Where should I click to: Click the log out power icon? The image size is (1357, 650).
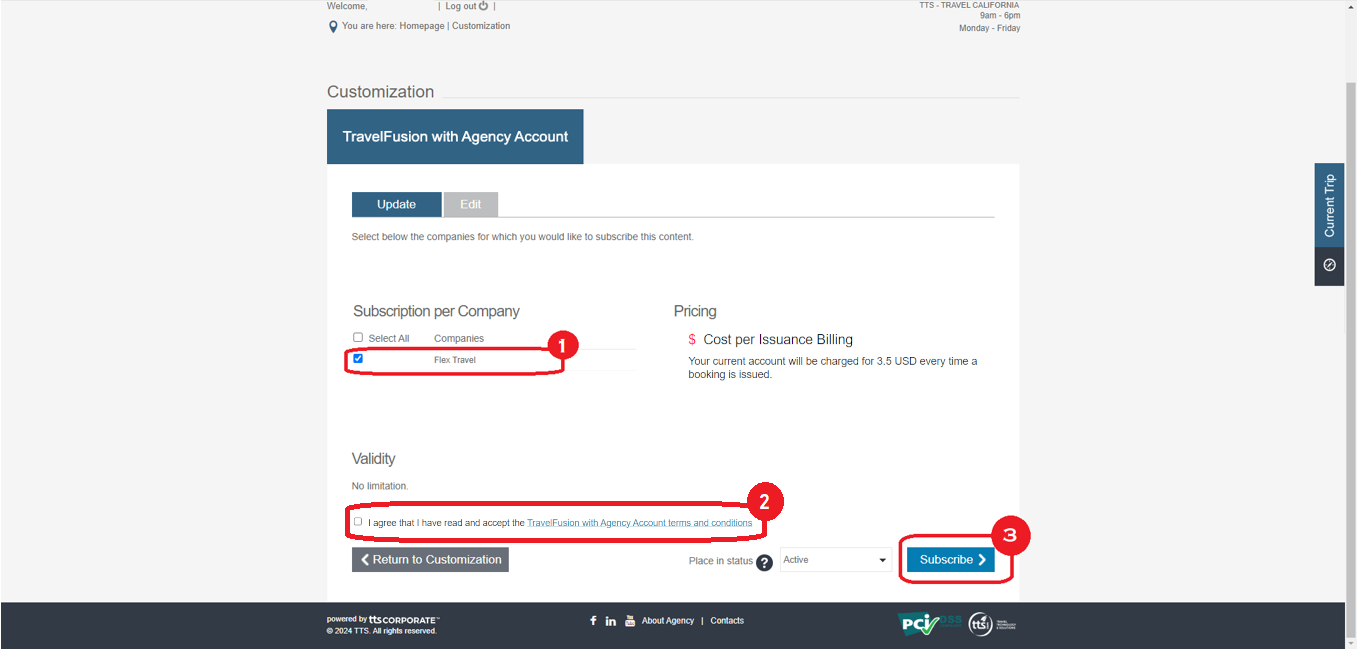(484, 6)
